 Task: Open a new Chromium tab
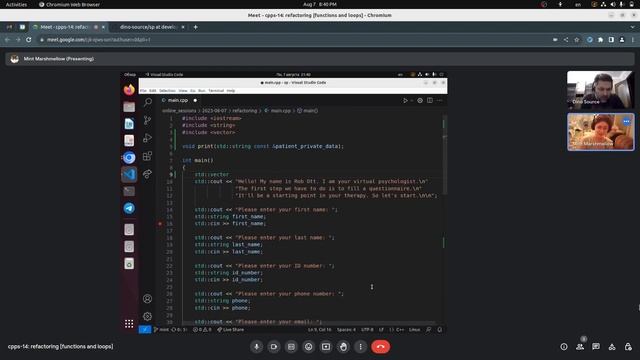[196, 27]
